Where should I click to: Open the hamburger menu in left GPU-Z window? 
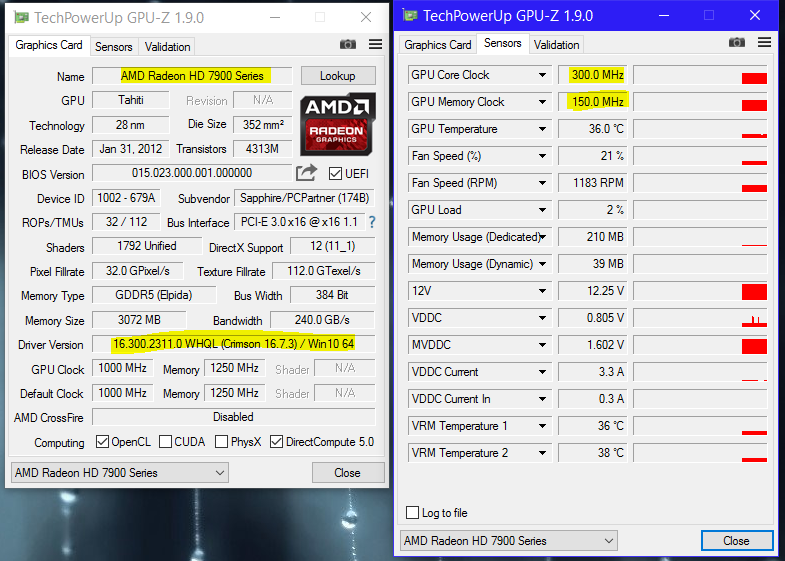pos(375,45)
